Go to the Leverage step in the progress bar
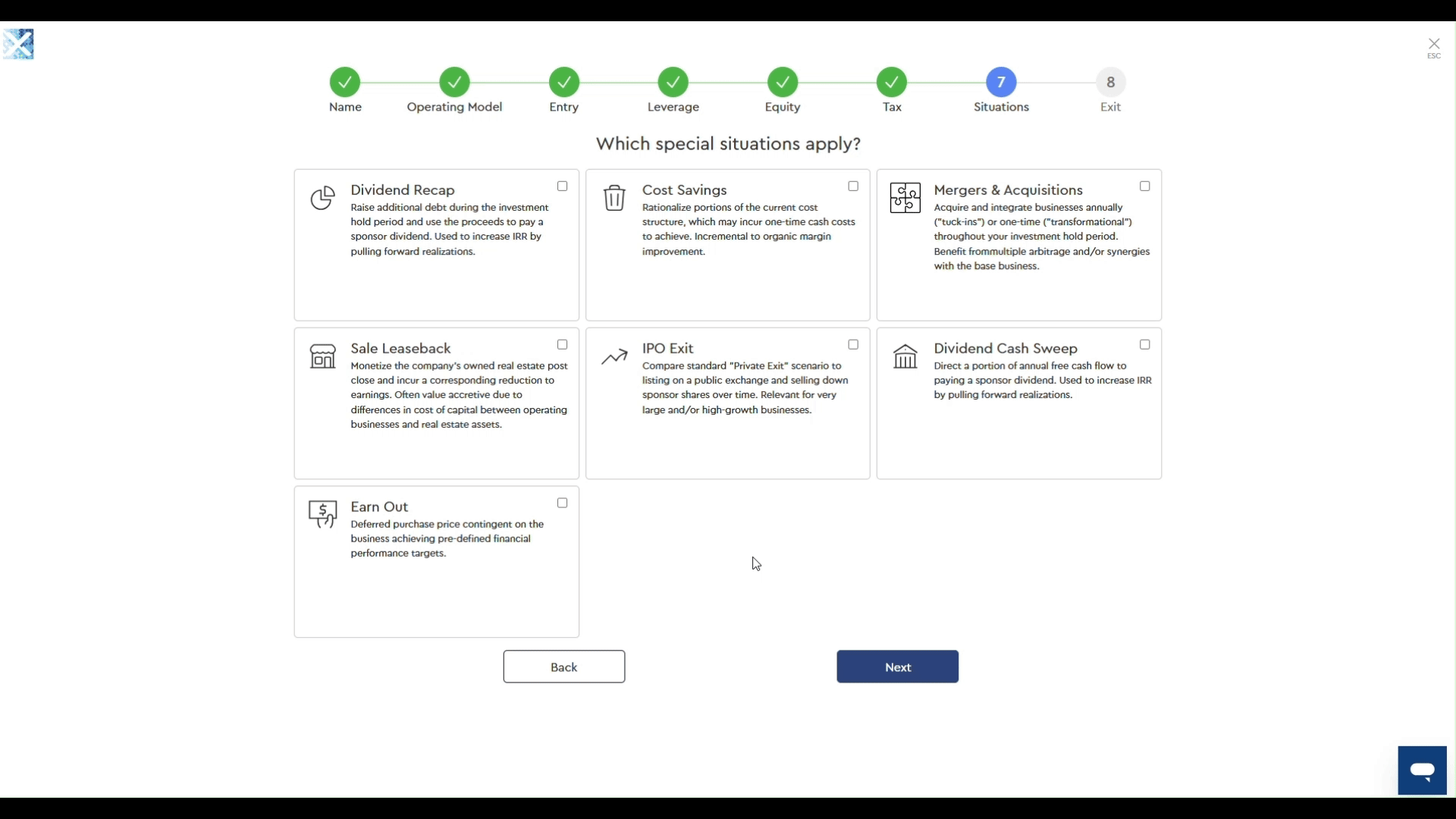 coord(673,81)
